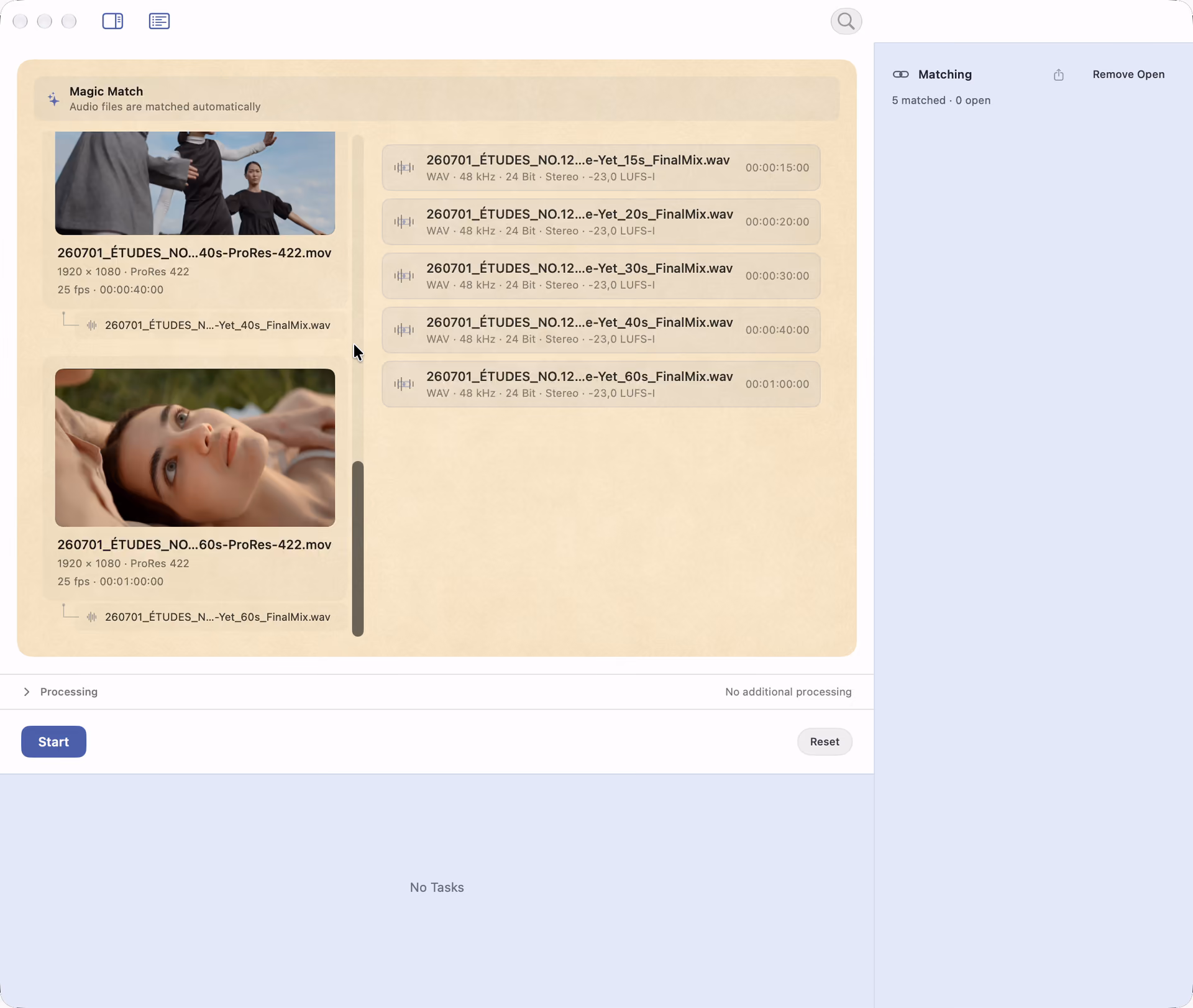Select the 60s_FinalMix.wav audio list row
1193x1008 pixels.
tap(601, 384)
